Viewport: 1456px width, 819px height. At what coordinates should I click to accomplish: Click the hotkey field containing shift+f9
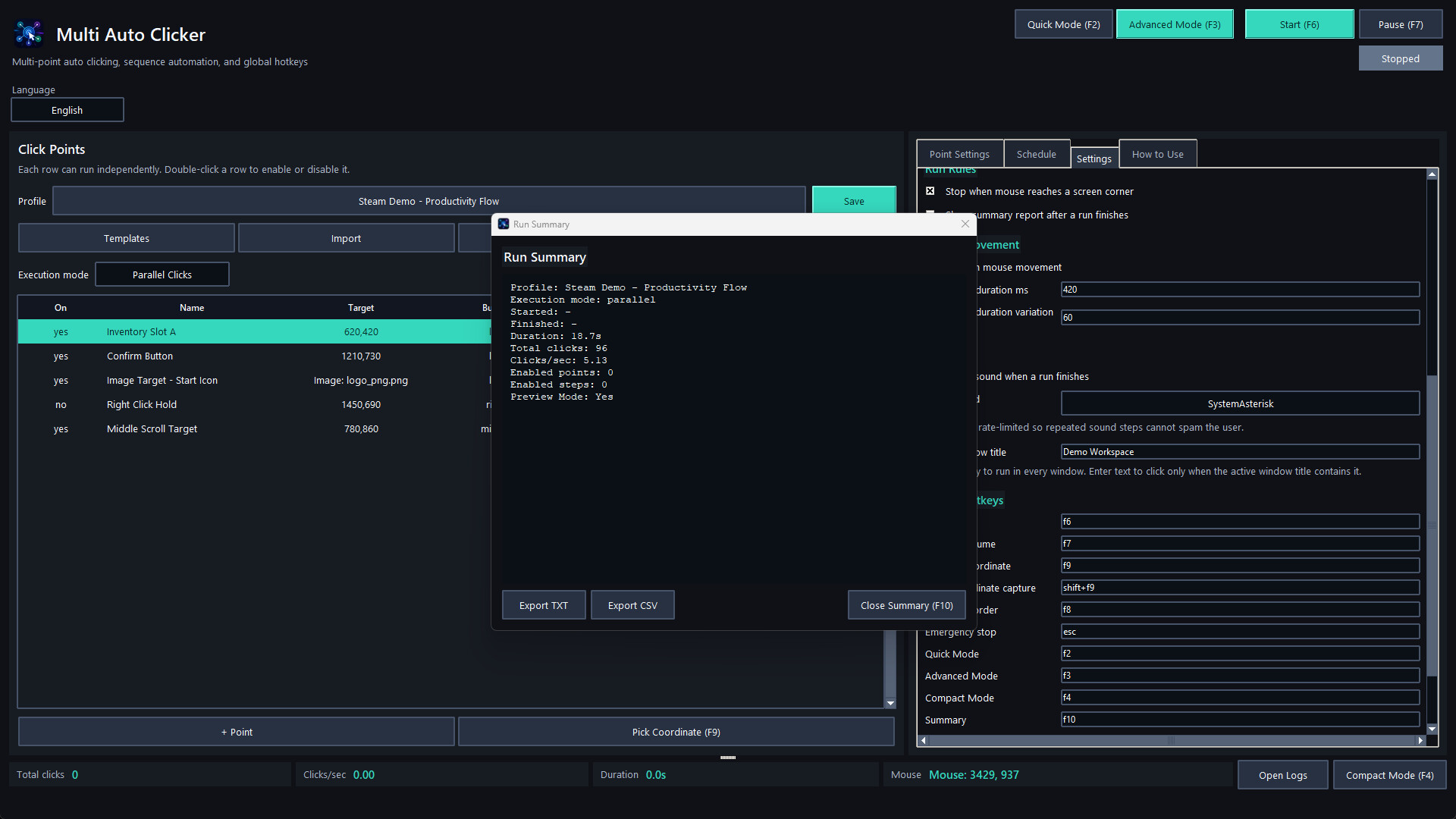[x=1240, y=587]
